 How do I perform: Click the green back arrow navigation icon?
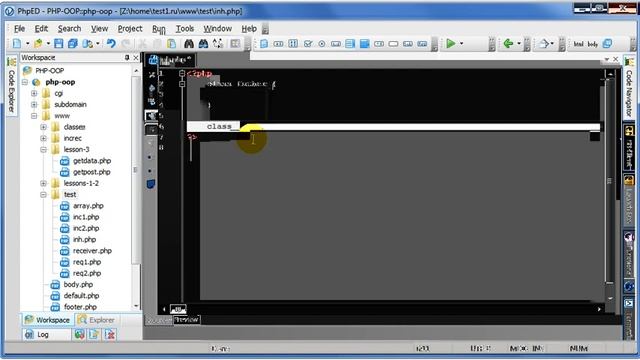(x=508, y=43)
